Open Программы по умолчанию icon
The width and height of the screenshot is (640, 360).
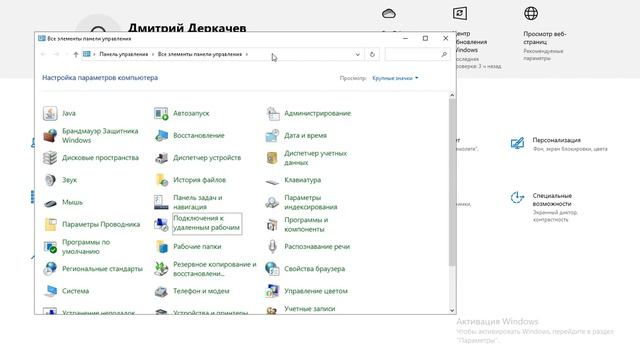(x=50, y=247)
